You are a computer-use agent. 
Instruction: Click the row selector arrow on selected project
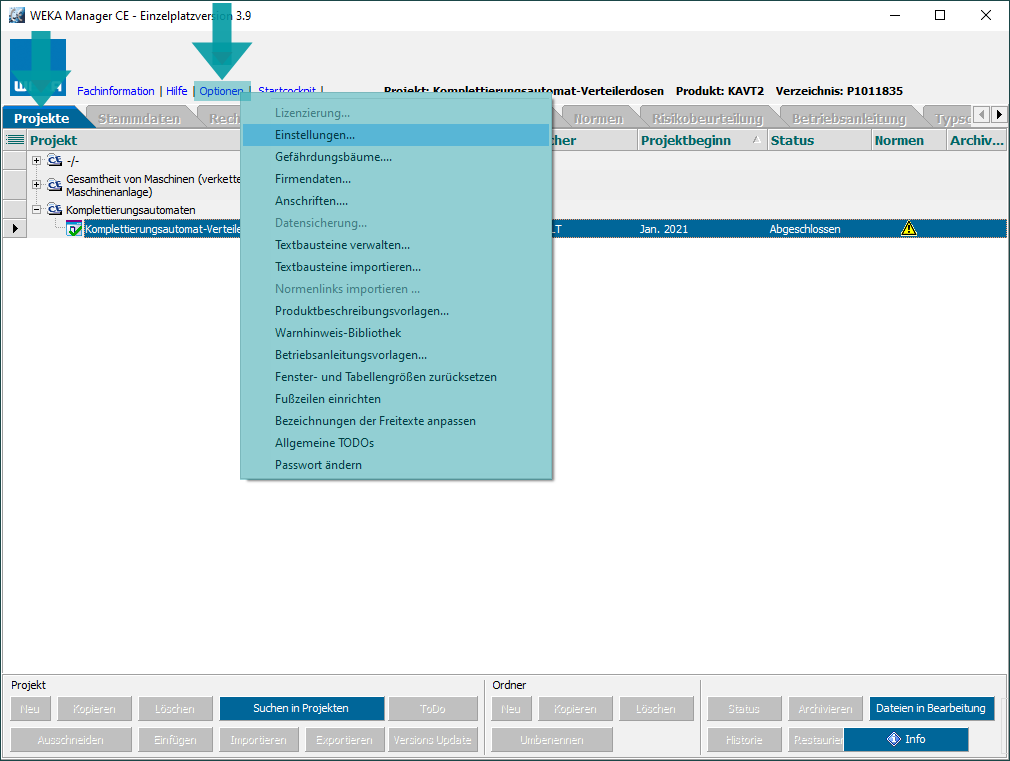[14, 229]
